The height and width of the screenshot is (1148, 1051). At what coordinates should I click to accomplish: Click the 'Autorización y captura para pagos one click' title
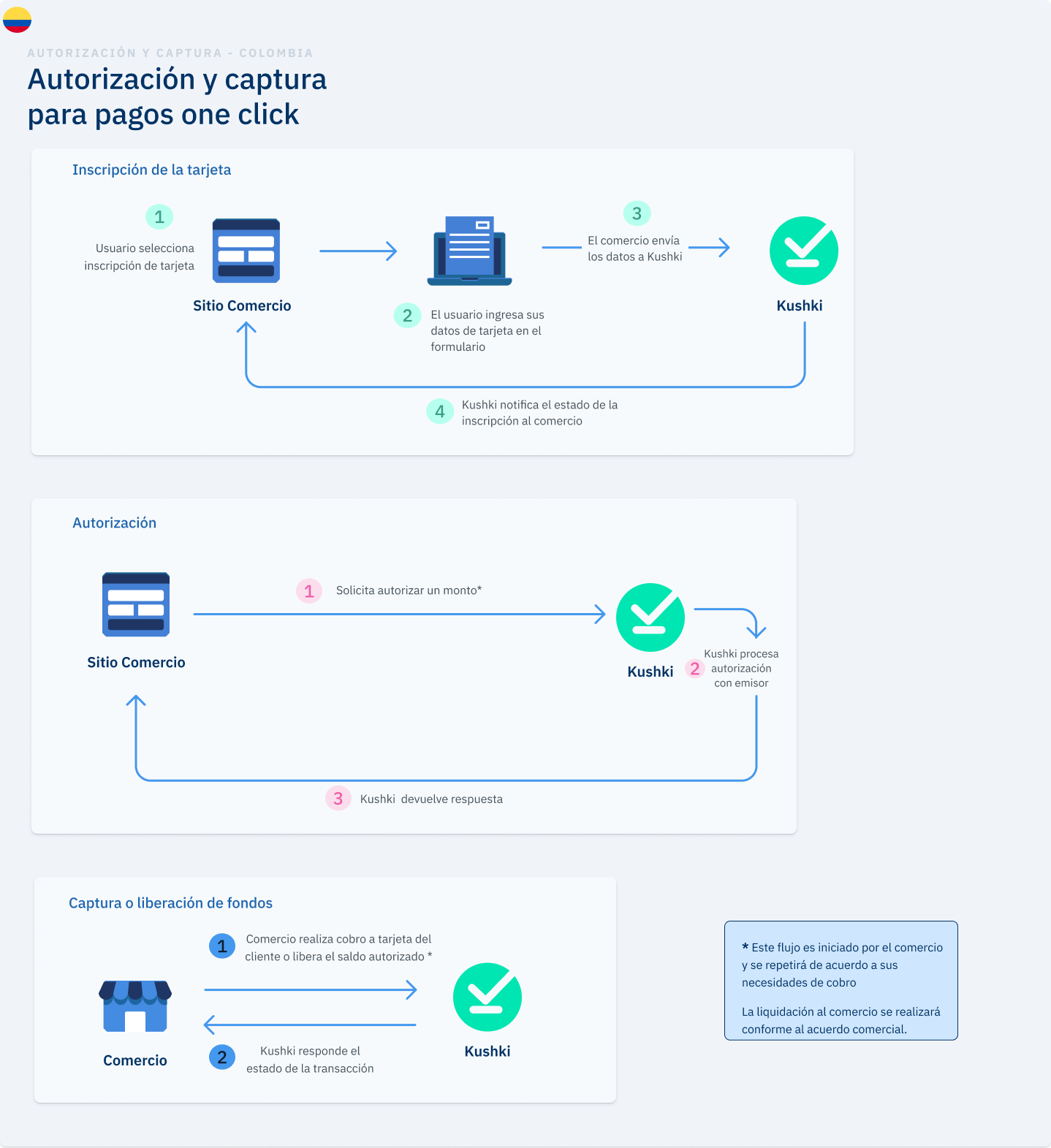coord(177,96)
